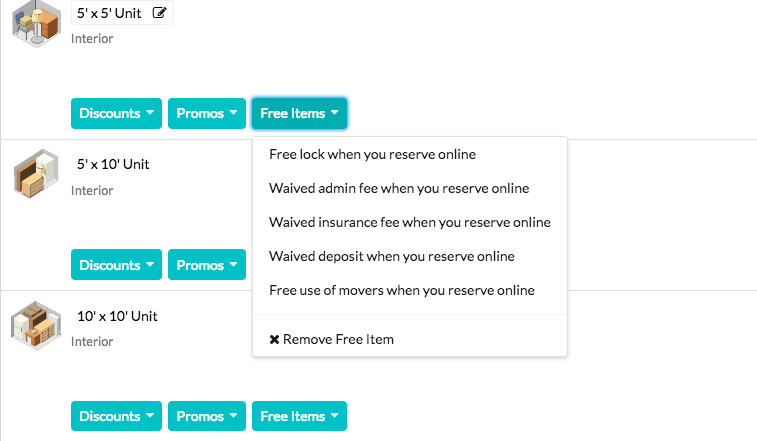Open Discounts dropdown for the 5' x 10' unit

pyautogui.click(x=116, y=265)
